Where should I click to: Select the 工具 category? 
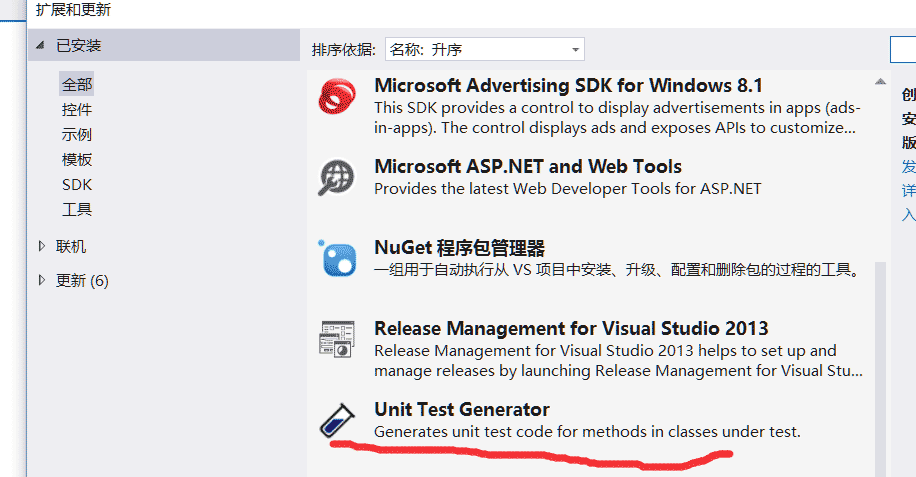pyautogui.click(x=77, y=210)
